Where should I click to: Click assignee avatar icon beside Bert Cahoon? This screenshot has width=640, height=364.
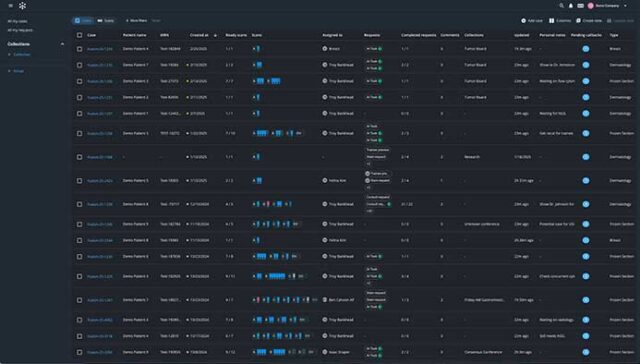324,300
